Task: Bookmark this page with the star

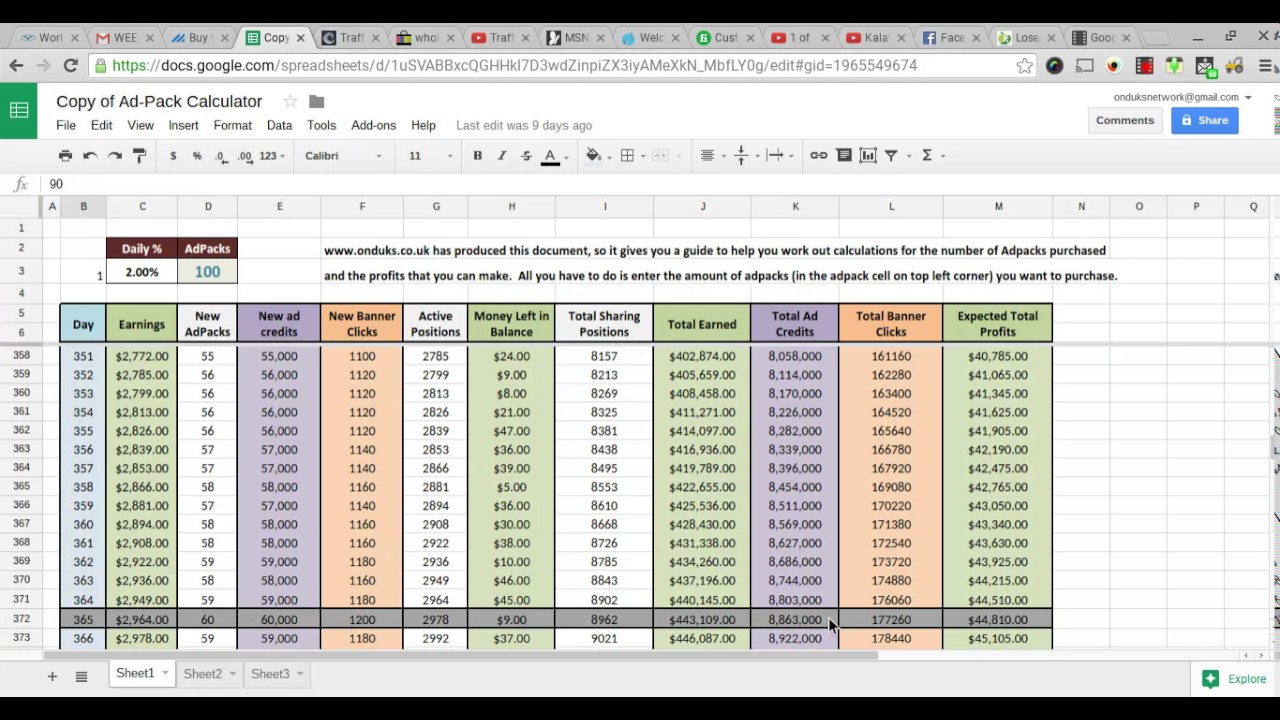Action: tap(1024, 65)
